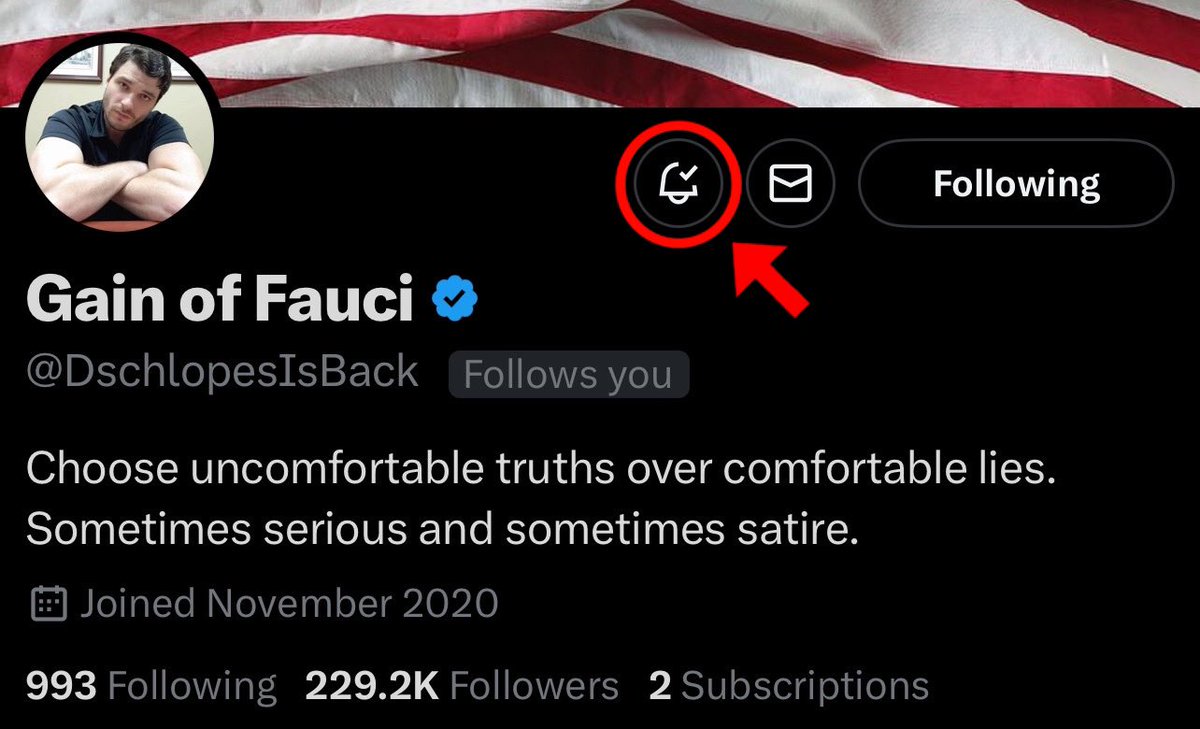
Task: Select the Joined November 2020 text
Action: click(x=288, y=604)
